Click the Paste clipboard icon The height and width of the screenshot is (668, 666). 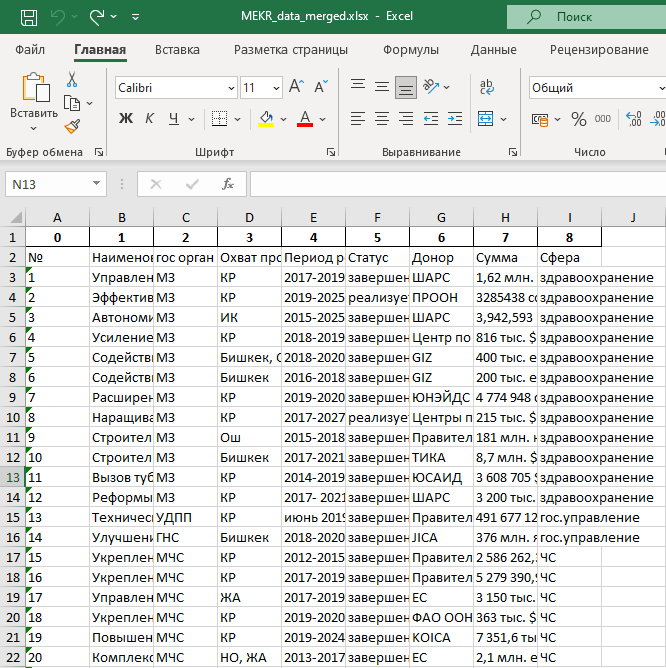(36, 87)
